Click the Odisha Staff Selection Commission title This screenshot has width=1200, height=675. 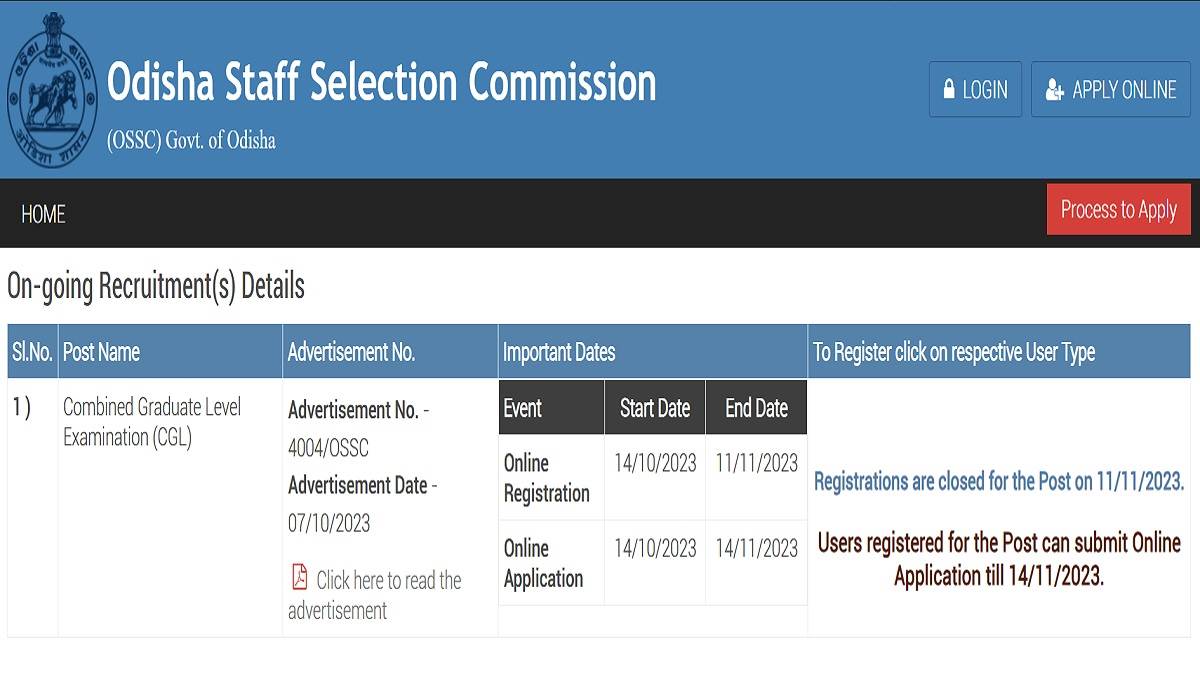point(381,83)
